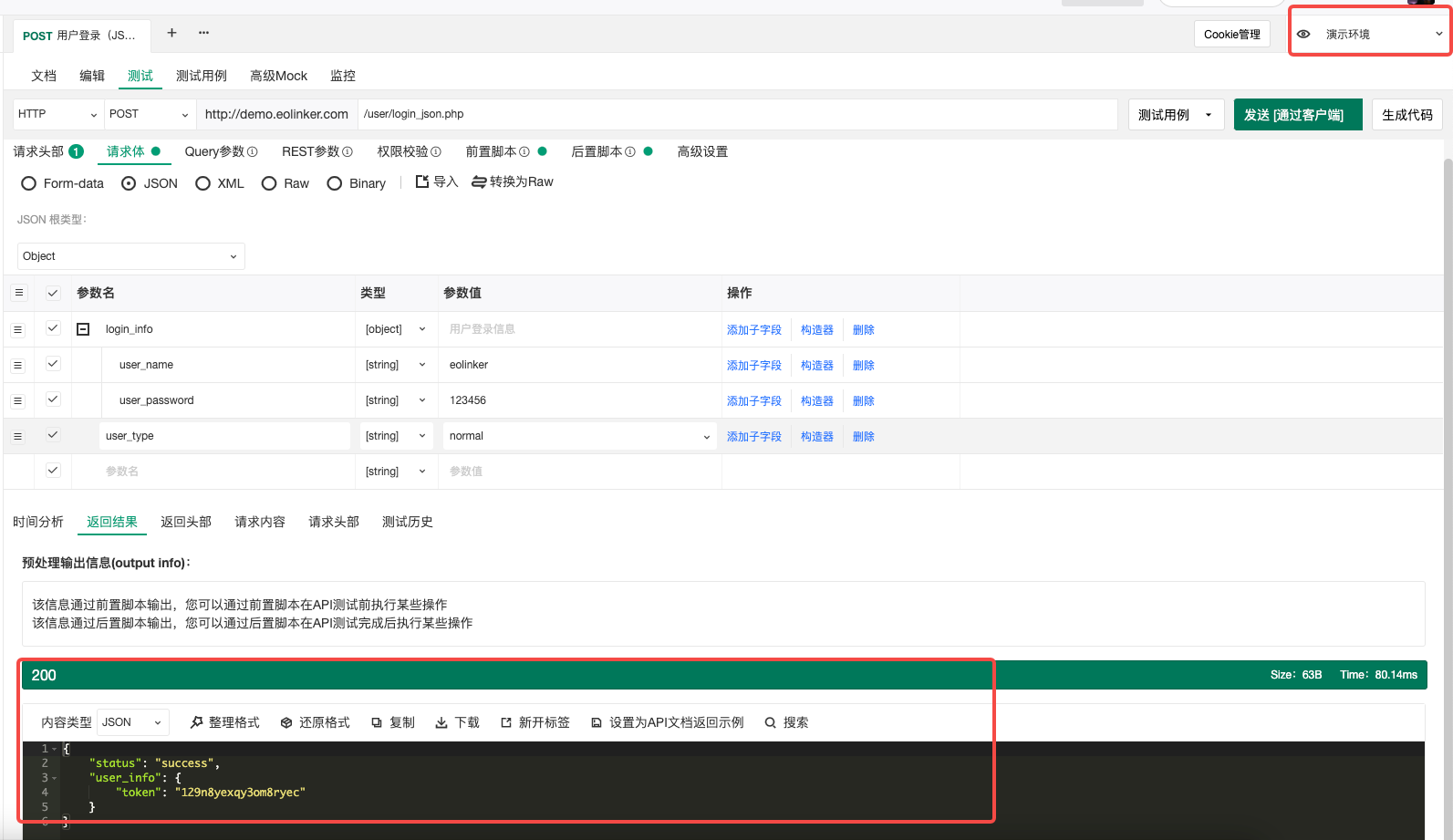
Task: Toggle user_name row checkbox
Action: coord(53,364)
